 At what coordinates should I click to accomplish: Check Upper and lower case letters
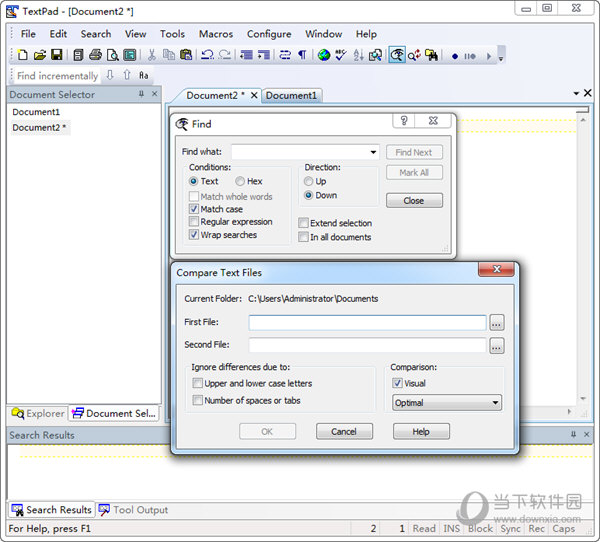pos(197,383)
